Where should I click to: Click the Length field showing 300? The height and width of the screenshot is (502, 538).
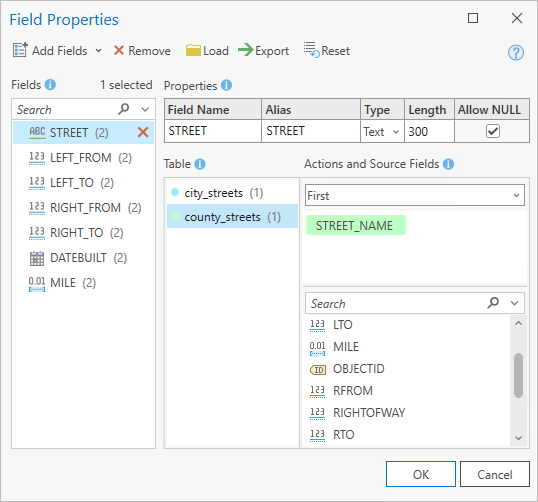coord(429,131)
